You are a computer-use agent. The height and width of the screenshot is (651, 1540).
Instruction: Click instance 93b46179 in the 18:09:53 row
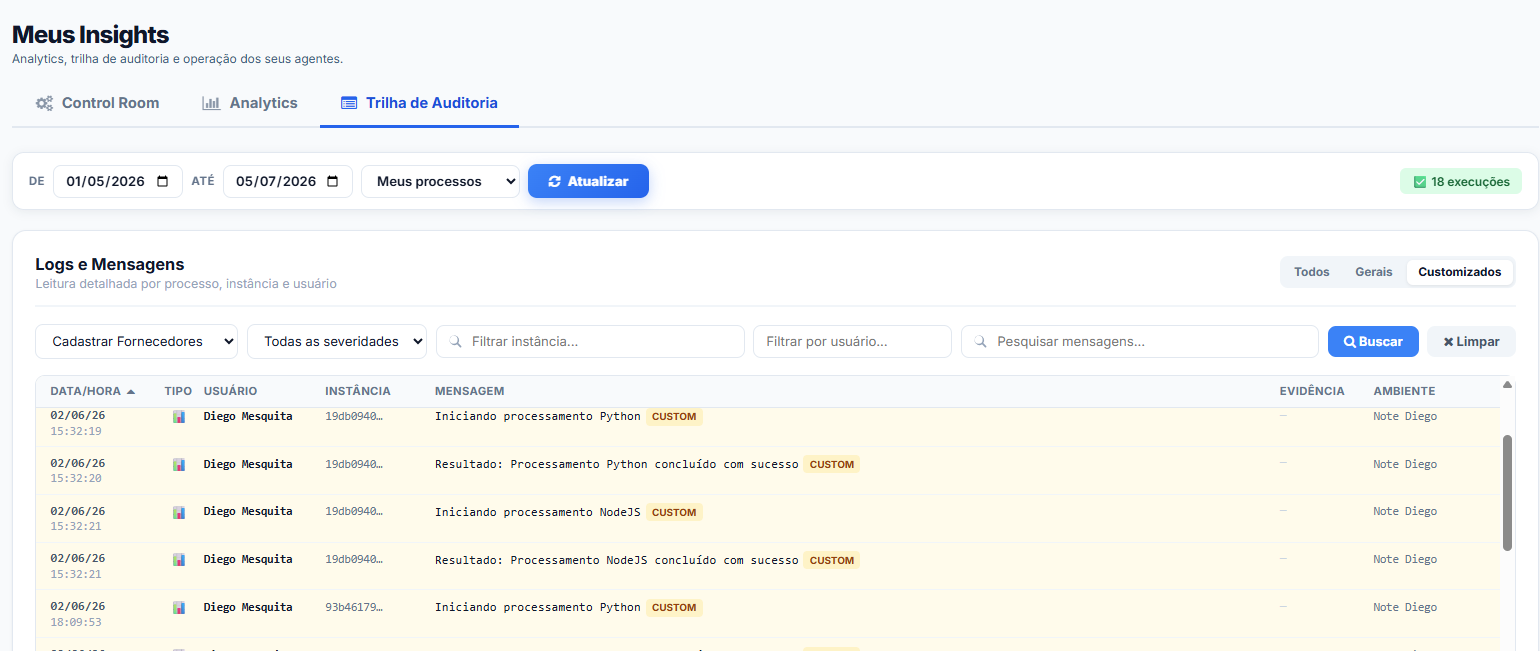click(354, 607)
